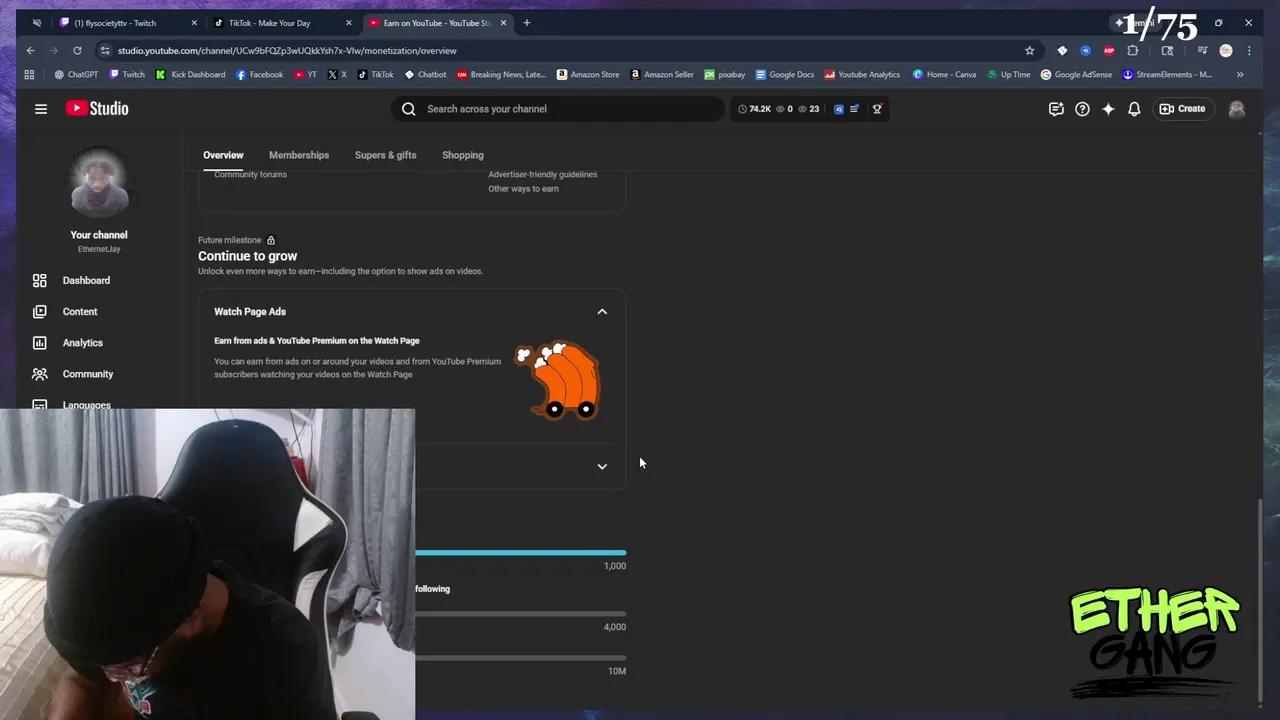1280x720 pixels.
Task: Go back in the browser
Action: [31, 50]
